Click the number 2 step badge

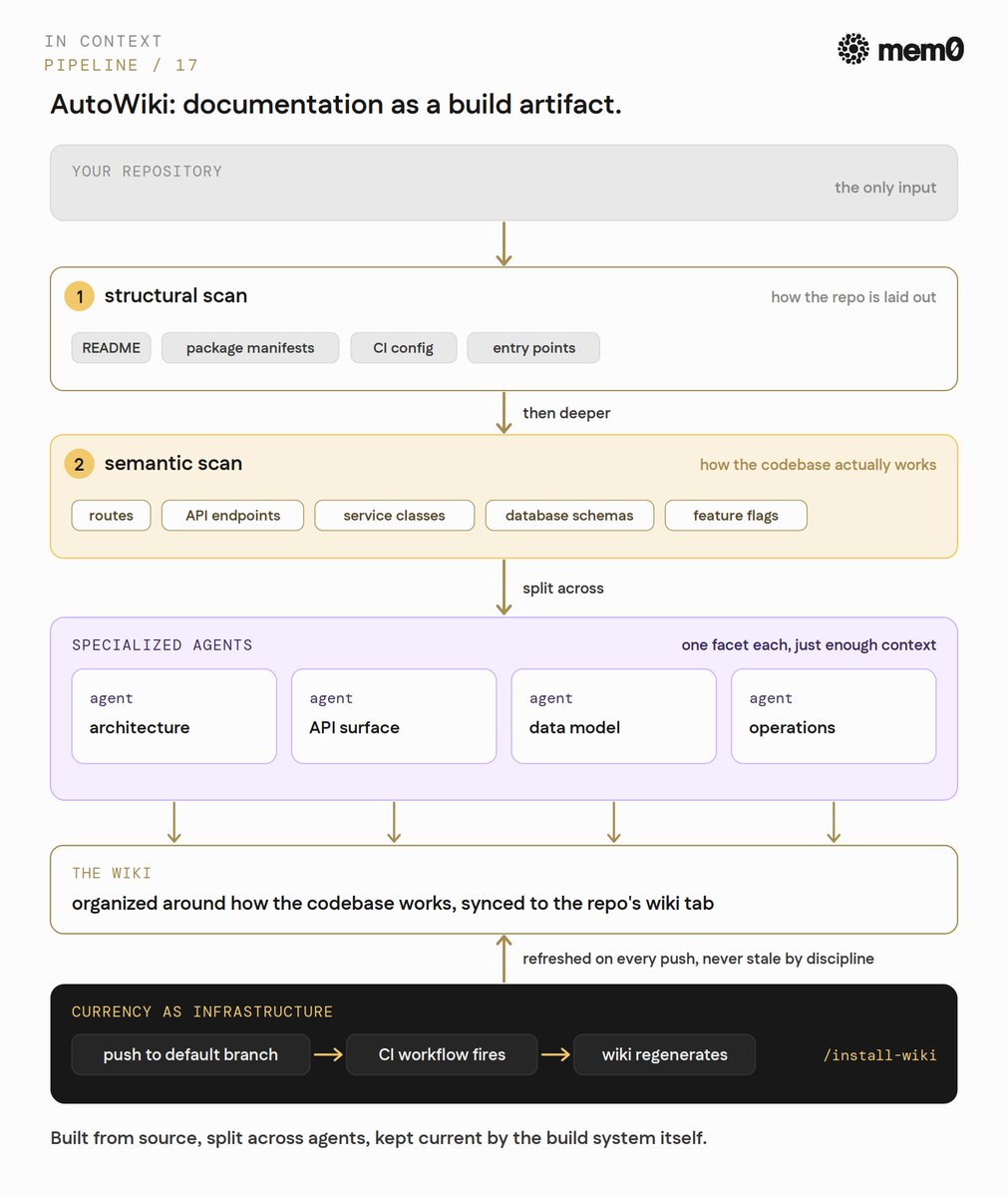pyautogui.click(x=80, y=464)
